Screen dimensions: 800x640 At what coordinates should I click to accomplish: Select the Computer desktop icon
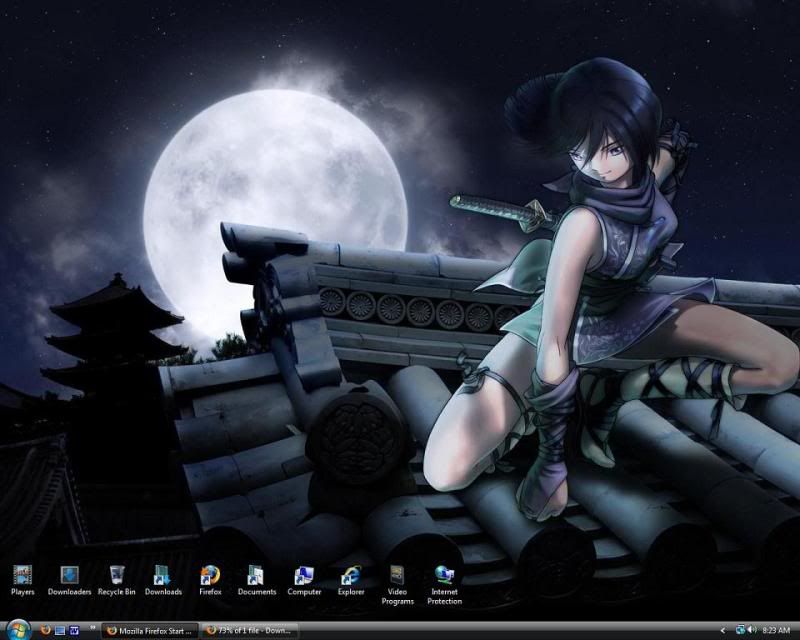point(304,577)
